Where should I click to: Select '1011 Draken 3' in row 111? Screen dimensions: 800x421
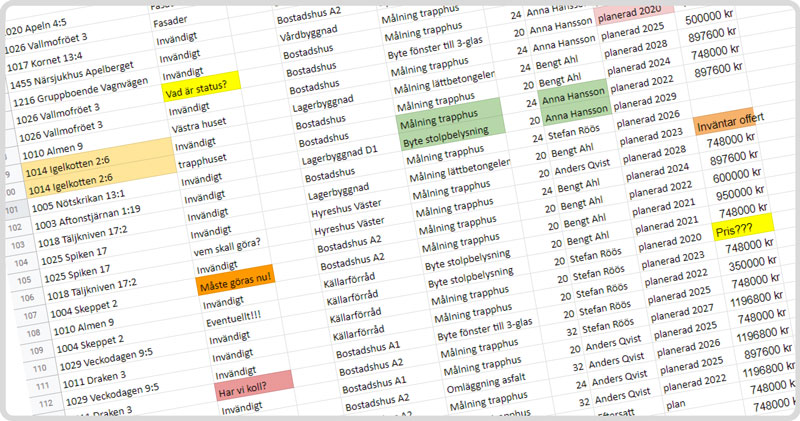click(94, 379)
